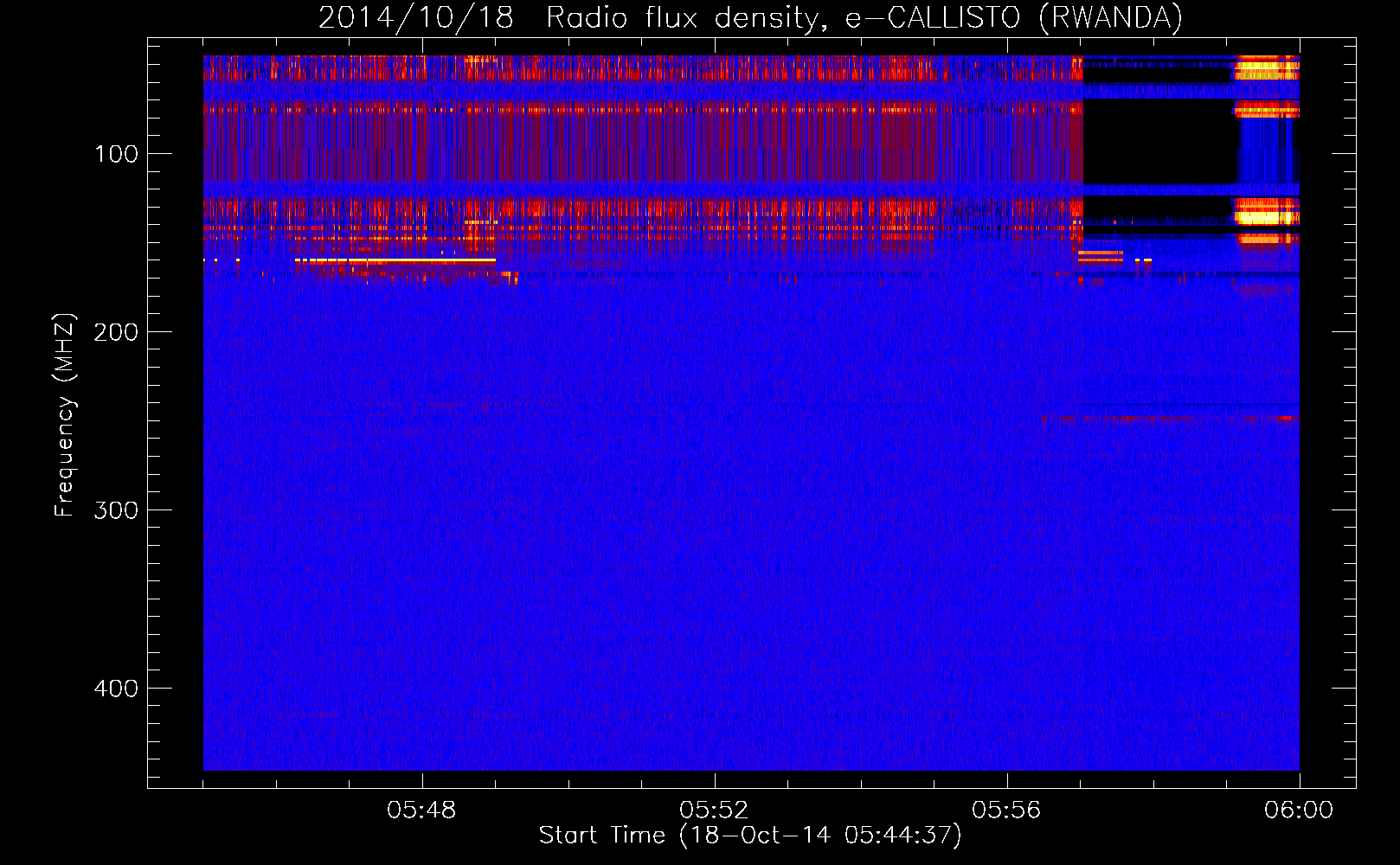Click the faint red line near 250 MHz

tap(1170, 419)
